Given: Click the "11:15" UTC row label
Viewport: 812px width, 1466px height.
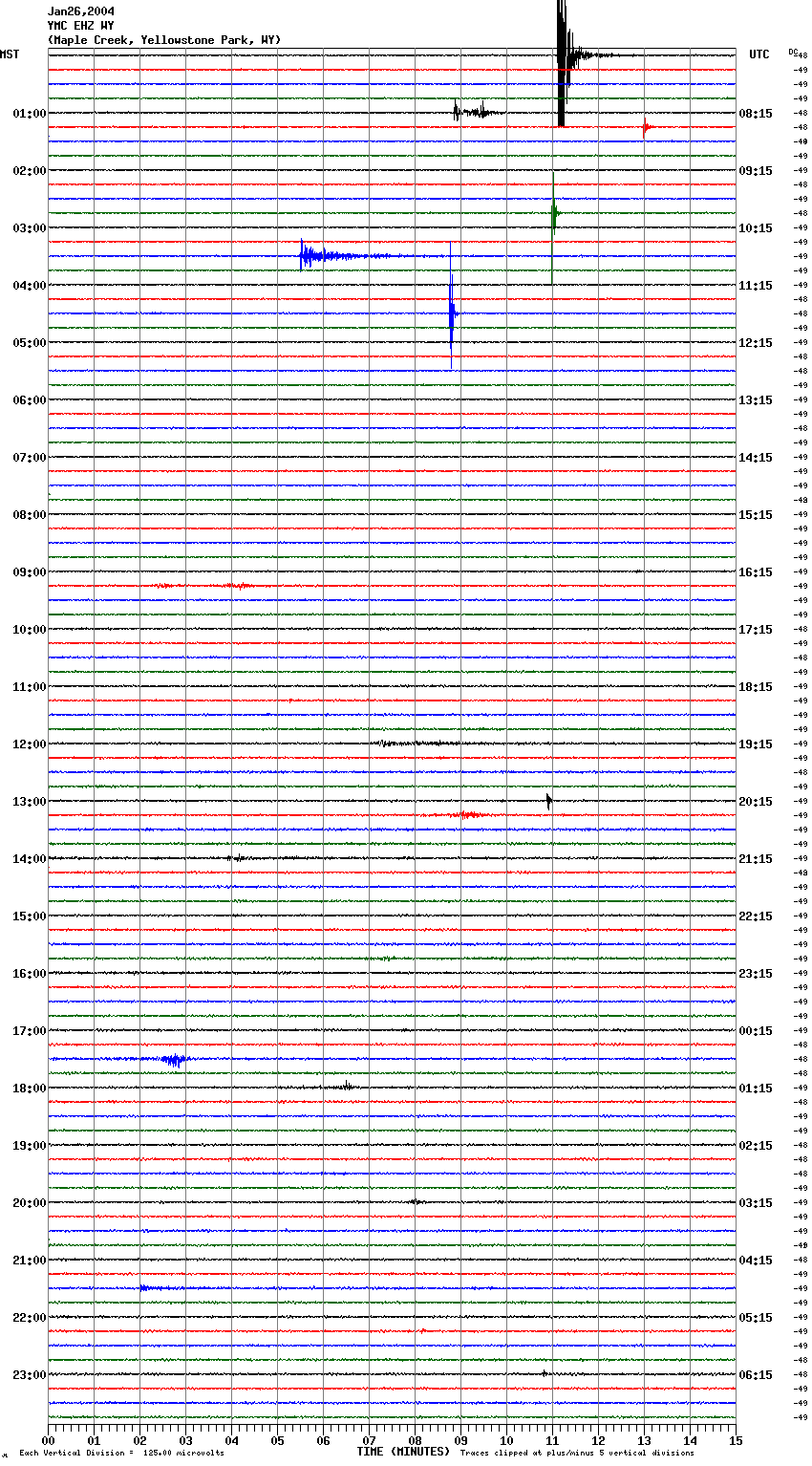Looking at the screenshot, I should (756, 286).
